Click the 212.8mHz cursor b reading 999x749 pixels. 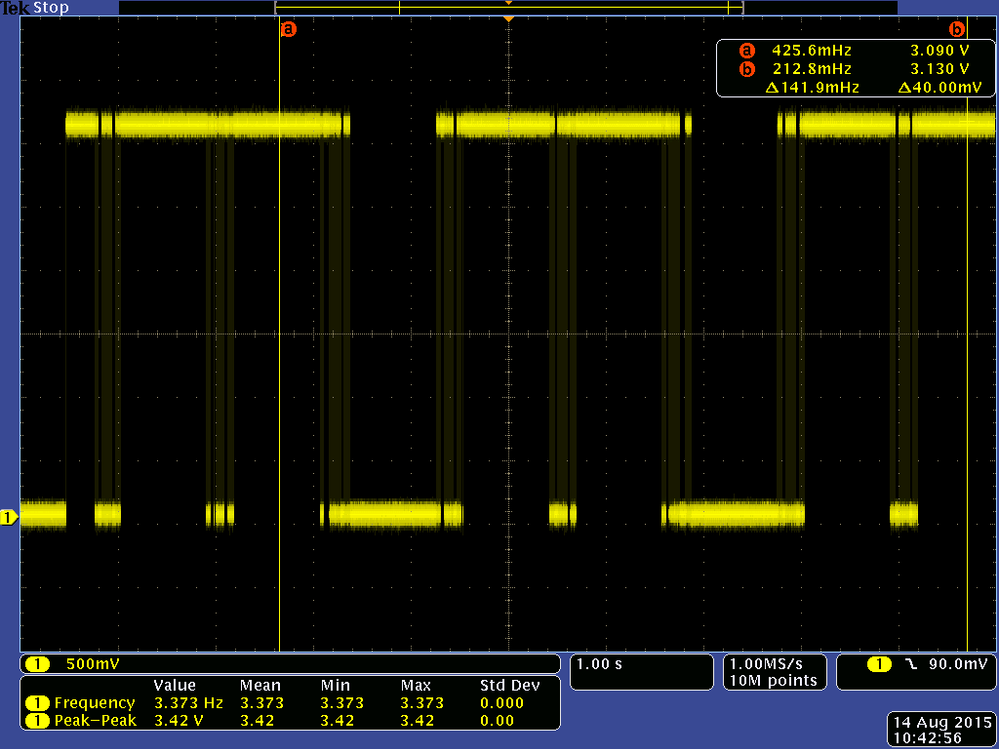pyautogui.click(x=811, y=69)
